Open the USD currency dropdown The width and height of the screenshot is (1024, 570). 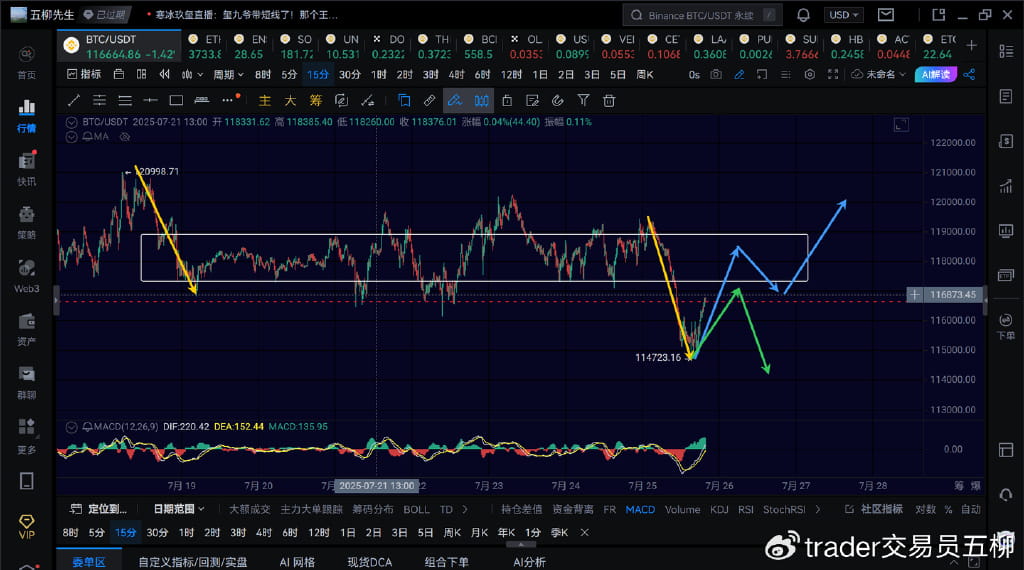[844, 14]
